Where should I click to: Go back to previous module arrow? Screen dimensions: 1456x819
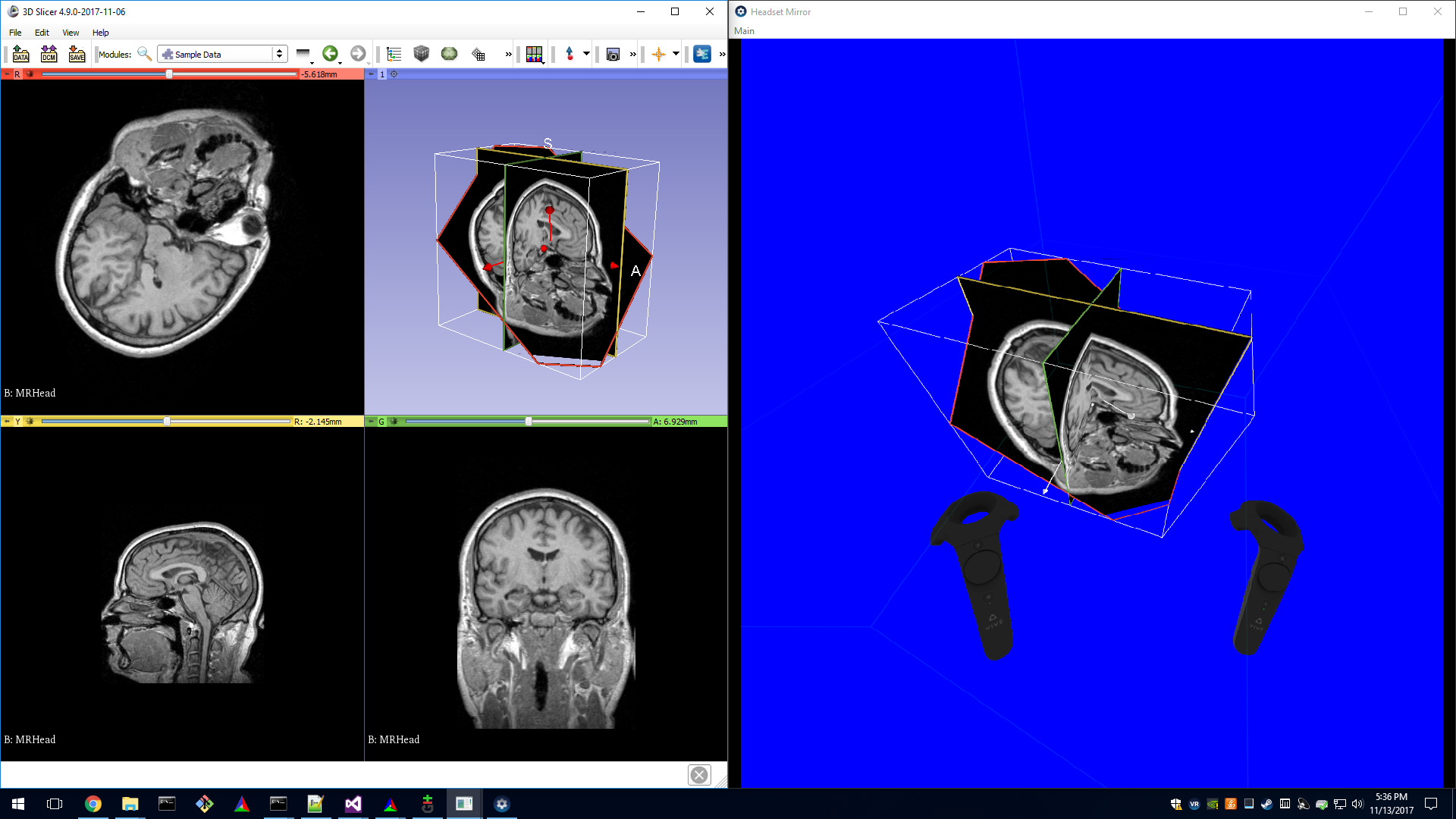coord(330,54)
